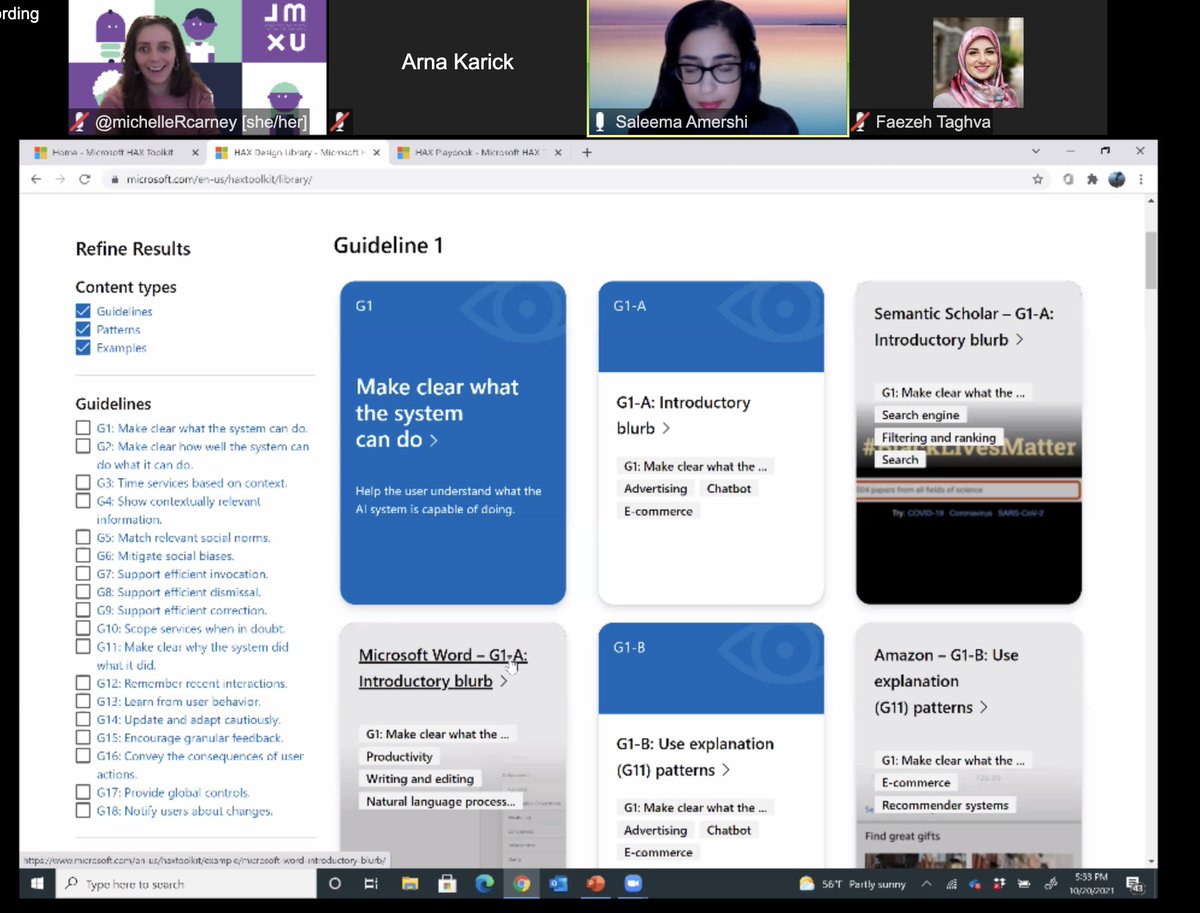The image size is (1200, 913).
Task: Open the tab search chevron dropdown
Action: [1035, 150]
